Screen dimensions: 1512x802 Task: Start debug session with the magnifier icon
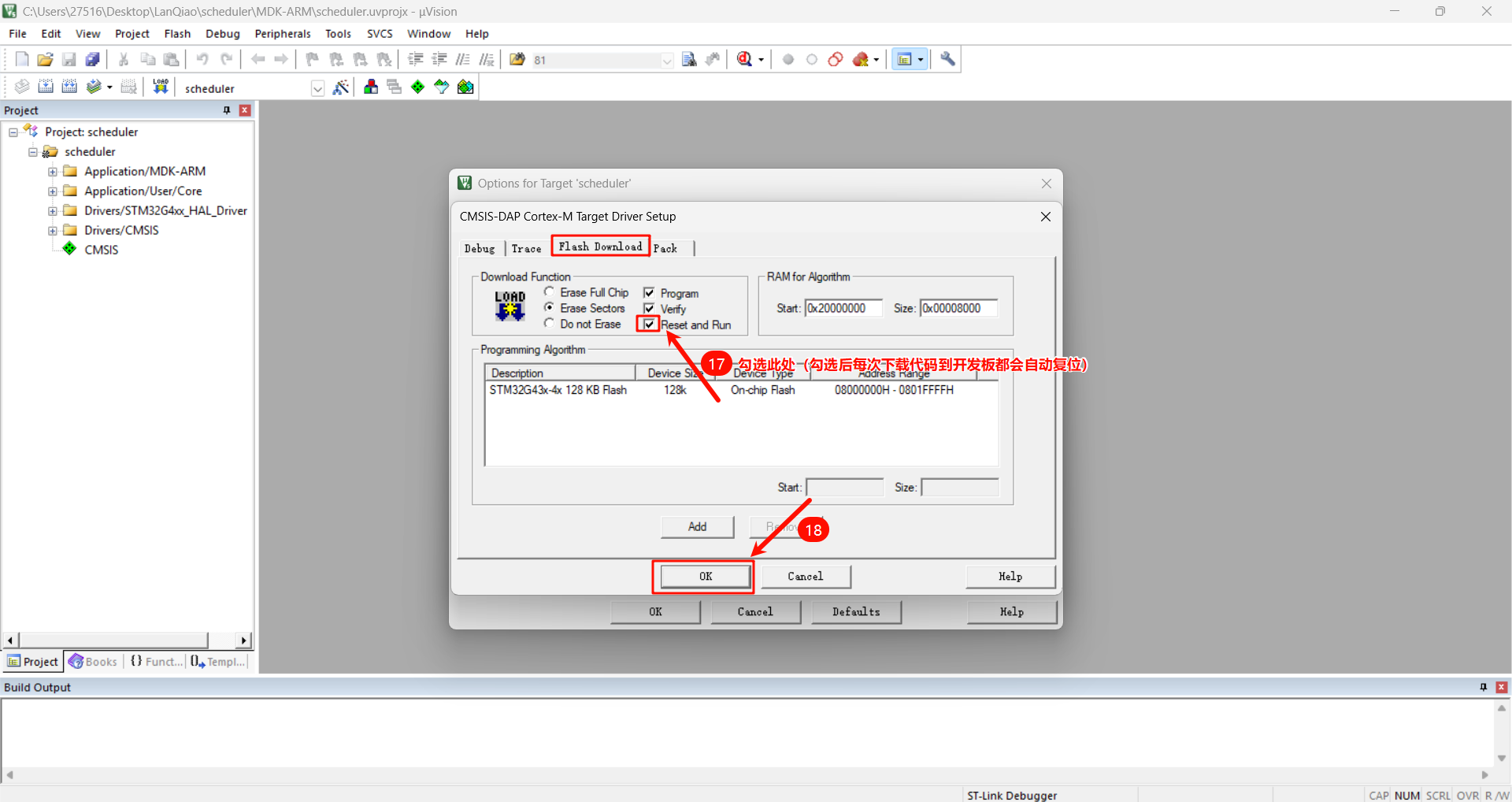(x=744, y=60)
